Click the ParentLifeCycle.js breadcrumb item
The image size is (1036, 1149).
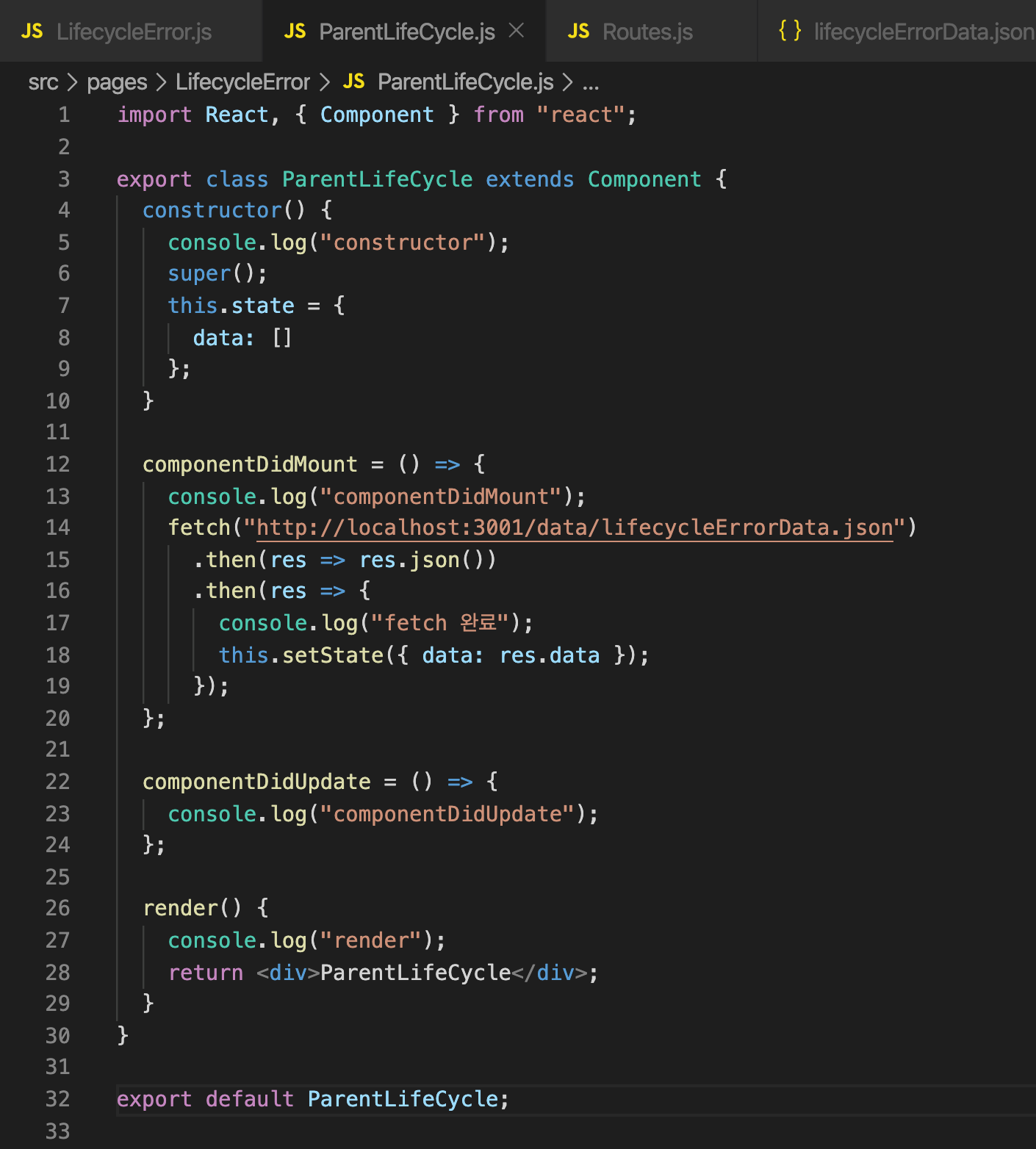(x=465, y=82)
